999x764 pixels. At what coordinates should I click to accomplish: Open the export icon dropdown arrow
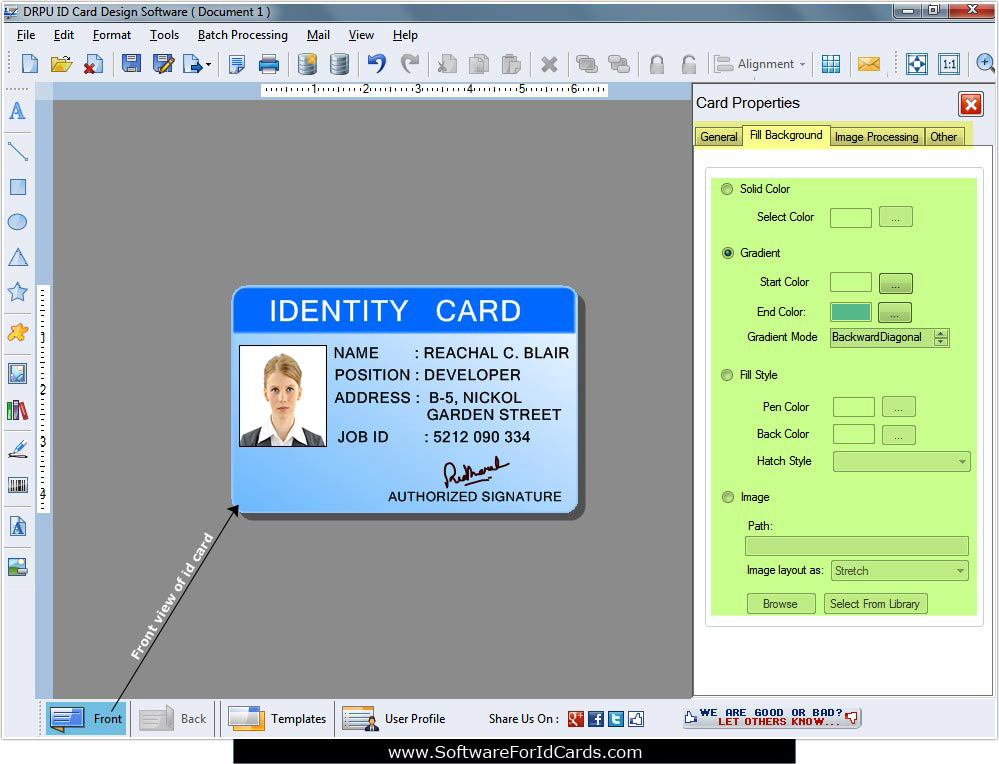[208, 64]
